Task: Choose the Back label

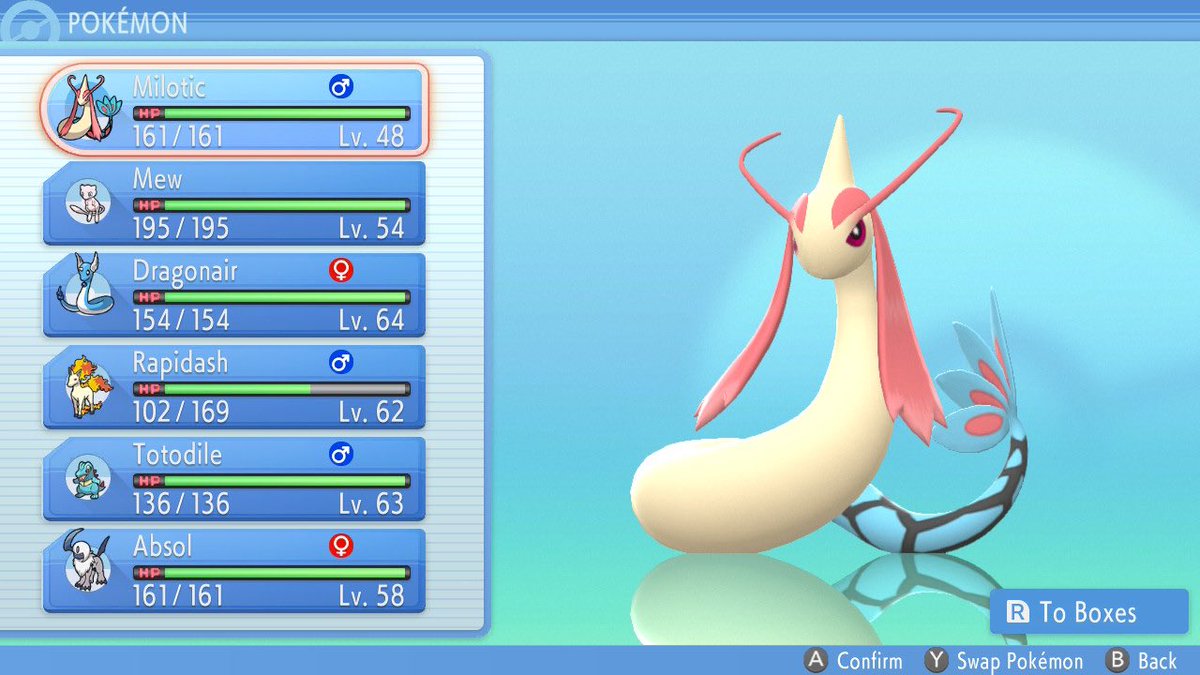Action: click(x=1157, y=661)
